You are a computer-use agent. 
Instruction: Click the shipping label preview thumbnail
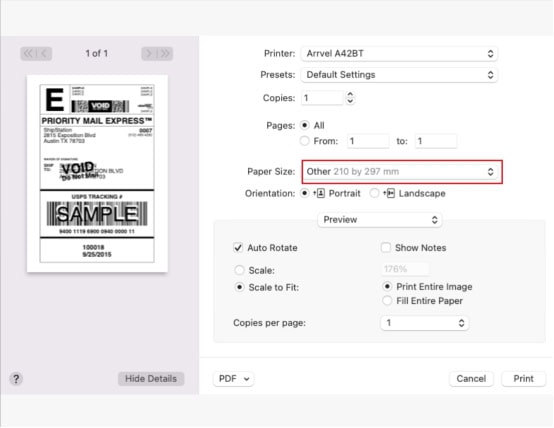pos(97,174)
